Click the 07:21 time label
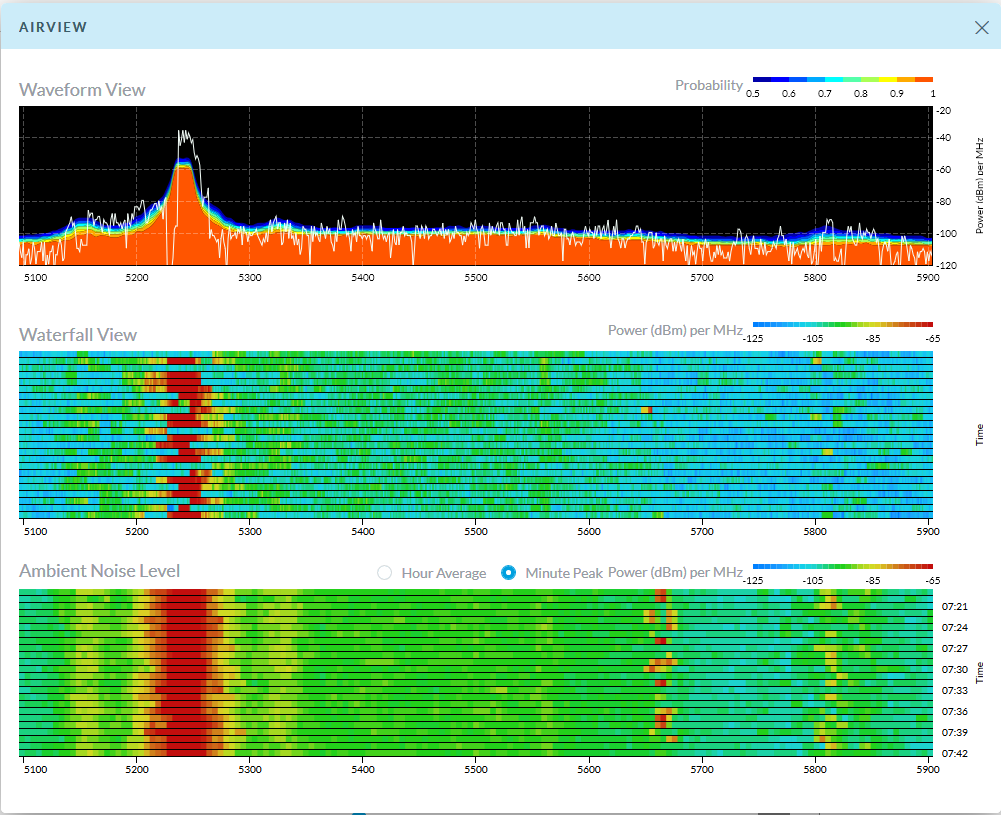Screen dimensions: 1001x815 click(x=954, y=606)
